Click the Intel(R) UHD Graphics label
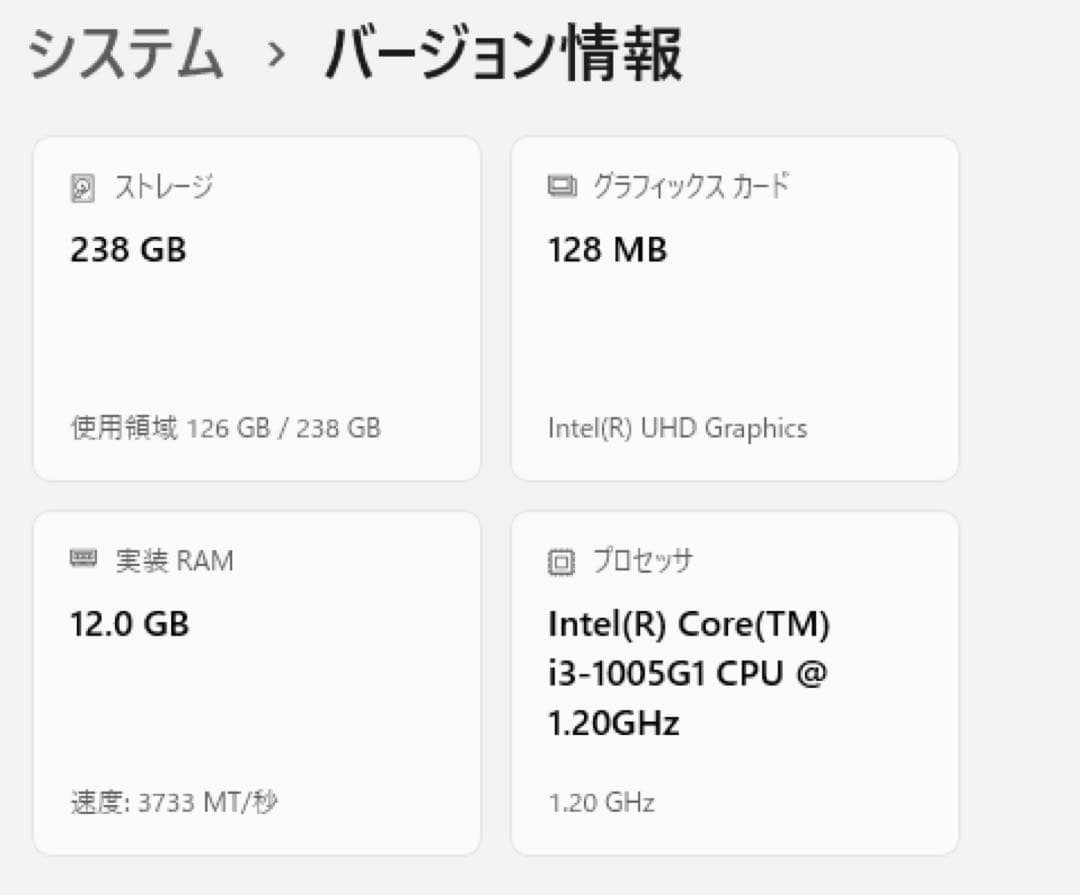Image resolution: width=1080 pixels, height=896 pixels. point(678,428)
